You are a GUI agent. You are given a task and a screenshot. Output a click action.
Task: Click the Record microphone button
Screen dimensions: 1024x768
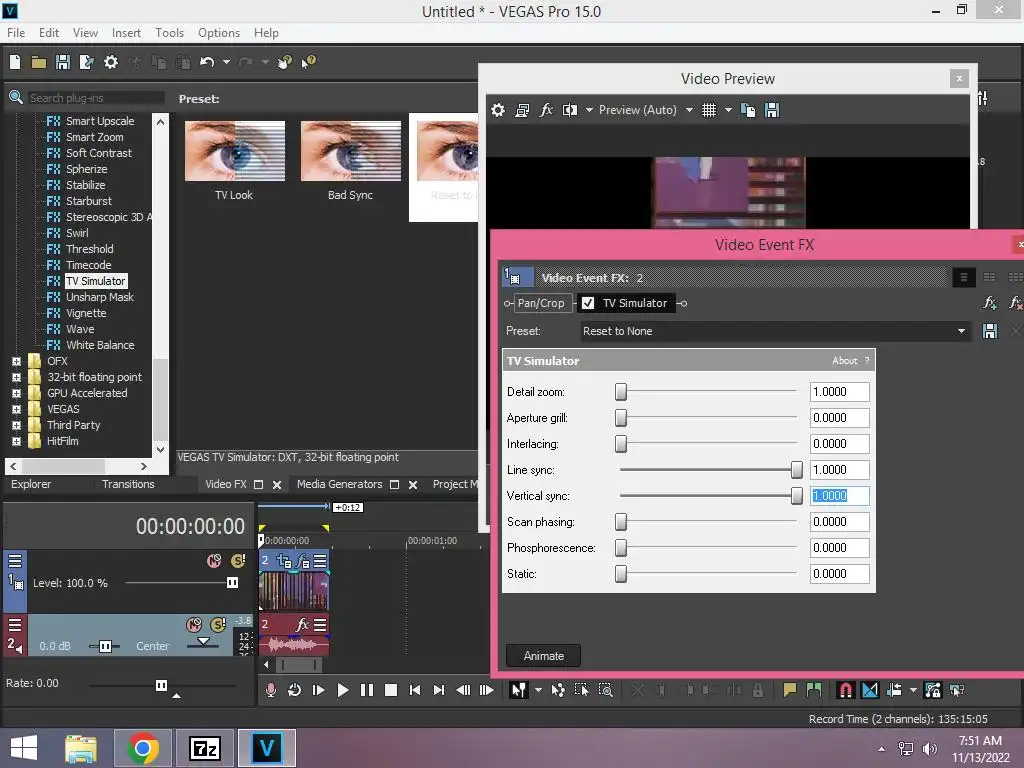(270, 690)
